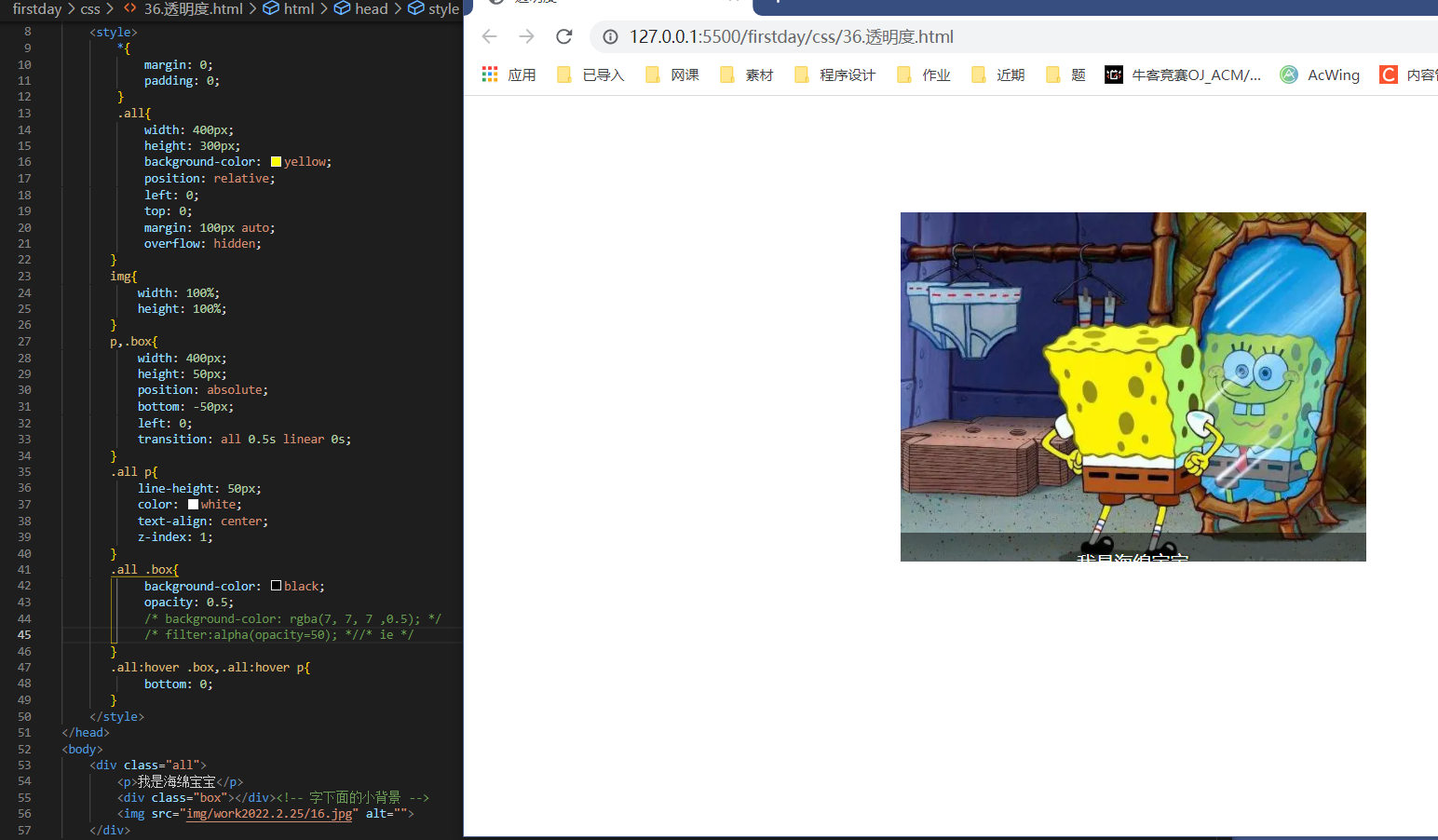
Task: Select css folder in the breadcrumb
Action: (x=90, y=8)
